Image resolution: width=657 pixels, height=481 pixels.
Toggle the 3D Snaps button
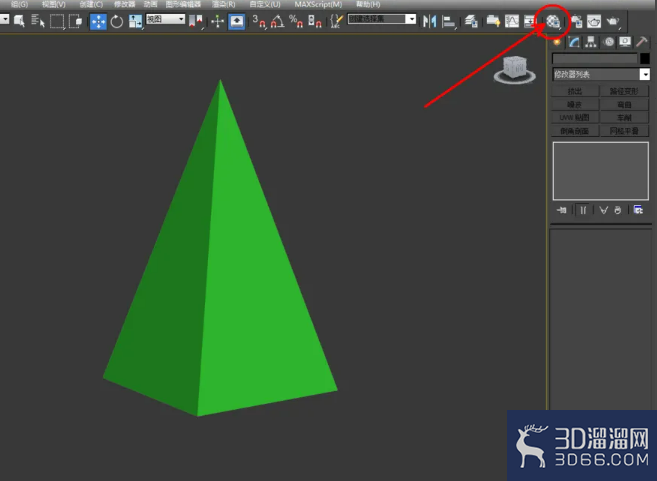(259, 21)
